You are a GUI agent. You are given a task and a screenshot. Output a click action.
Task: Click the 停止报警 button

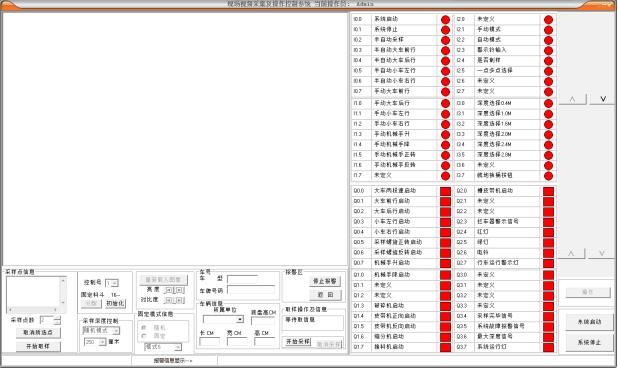(325, 281)
